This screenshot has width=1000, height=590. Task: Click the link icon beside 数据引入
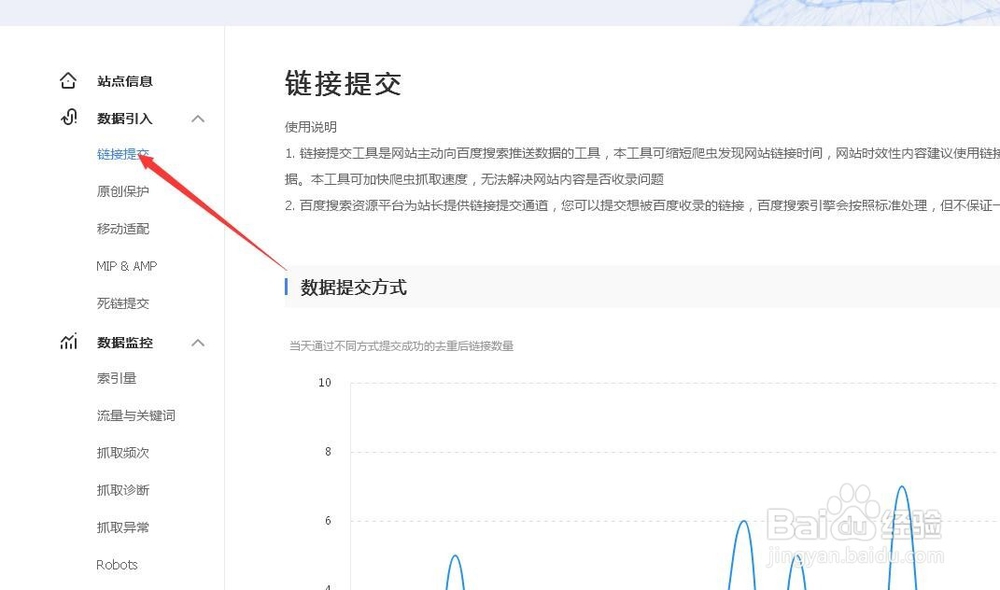pos(68,117)
